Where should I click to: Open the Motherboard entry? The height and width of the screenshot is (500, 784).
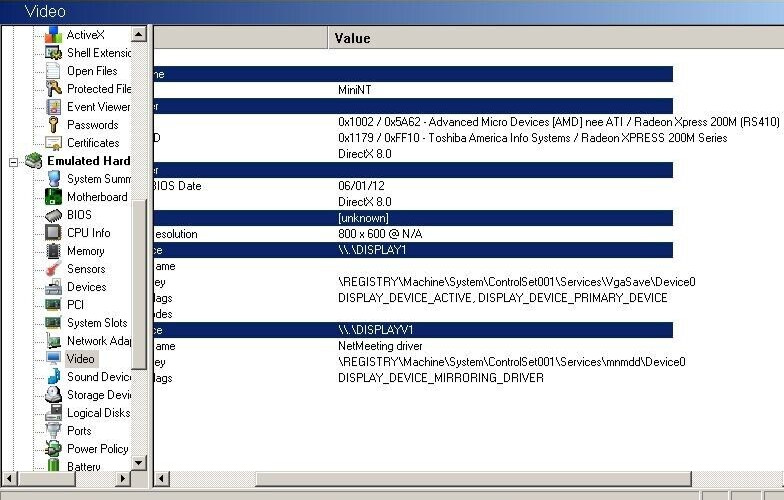click(x=97, y=196)
